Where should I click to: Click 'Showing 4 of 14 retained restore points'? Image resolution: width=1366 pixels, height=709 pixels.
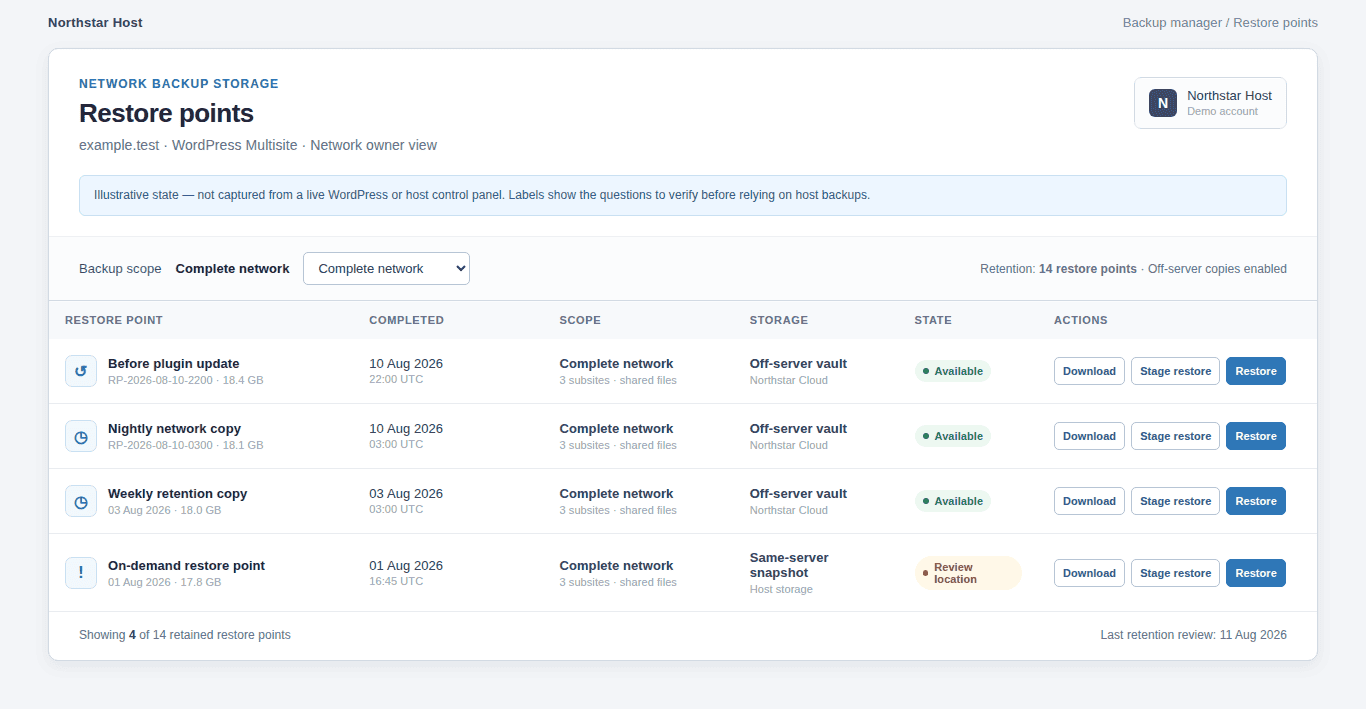click(x=185, y=635)
